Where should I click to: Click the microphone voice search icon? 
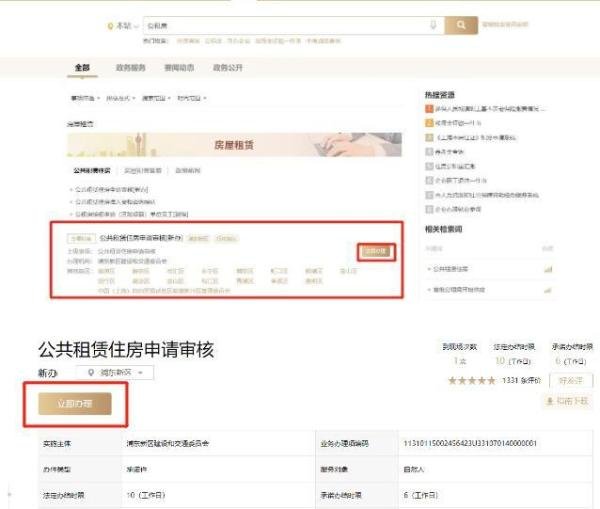(433, 25)
